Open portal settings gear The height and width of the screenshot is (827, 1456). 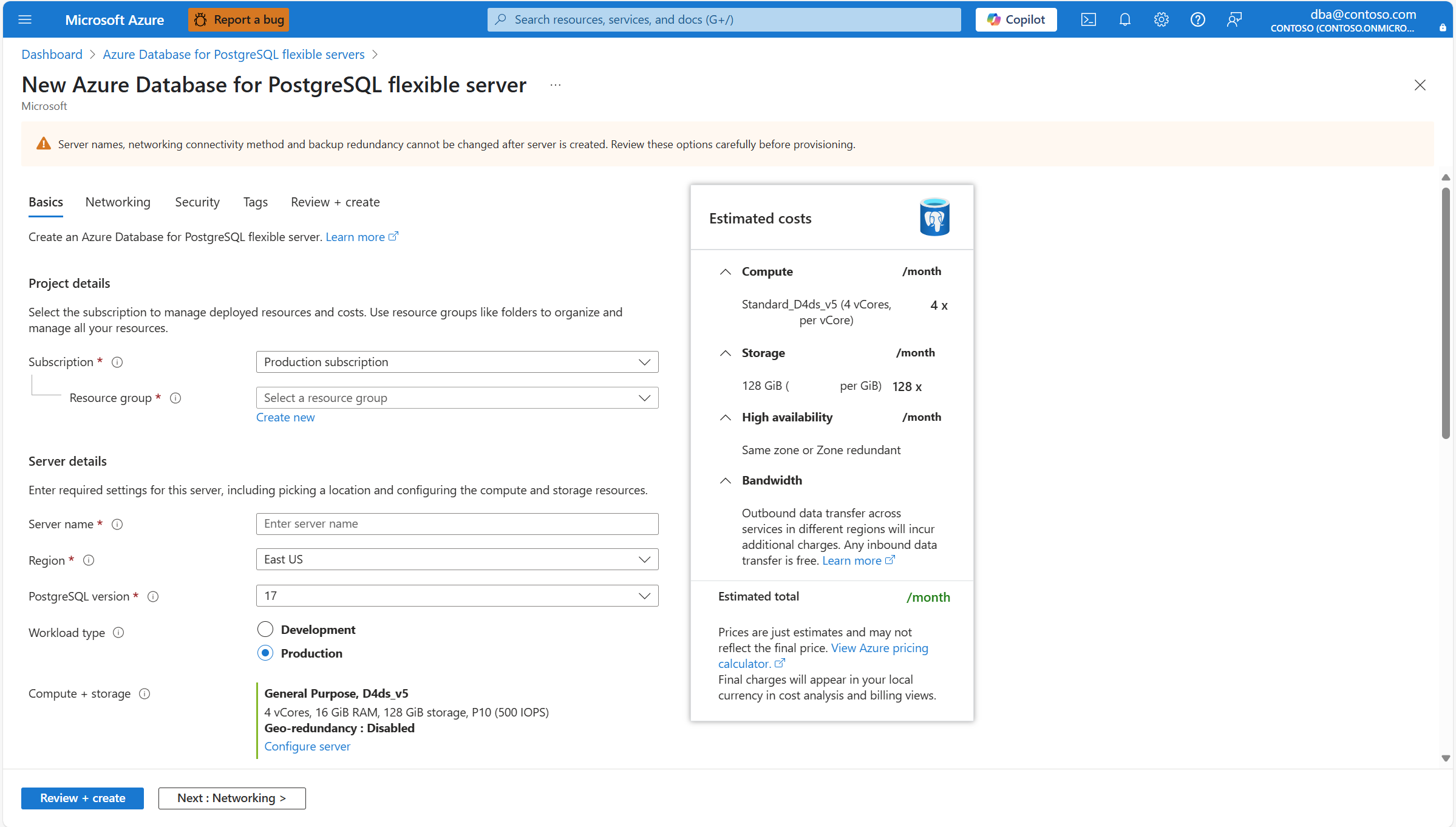pyautogui.click(x=1161, y=19)
